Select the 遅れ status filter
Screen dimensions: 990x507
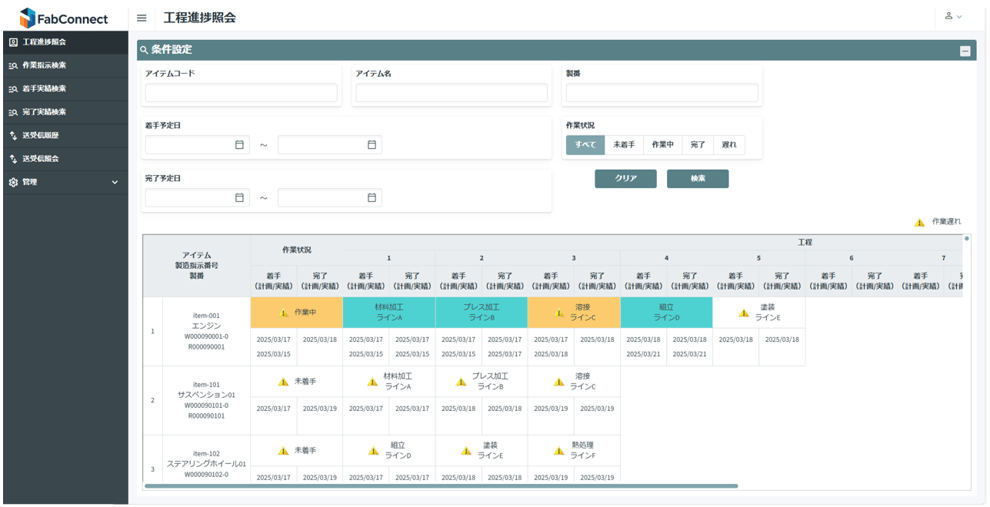pyautogui.click(x=729, y=145)
